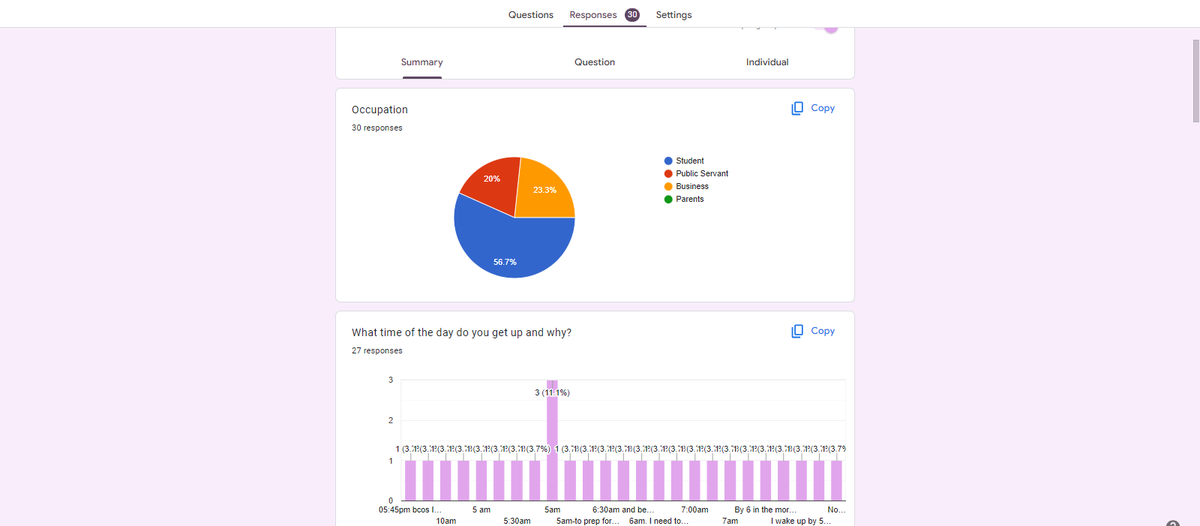Click the wake-up time question title

[x=462, y=332]
